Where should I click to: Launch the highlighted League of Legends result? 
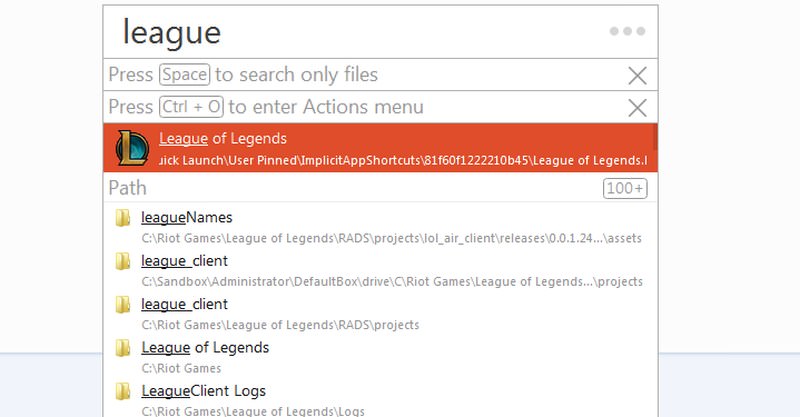click(380, 148)
